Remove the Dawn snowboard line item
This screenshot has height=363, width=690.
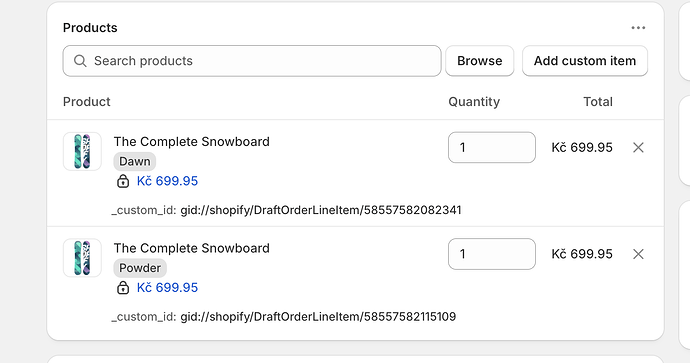pos(638,147)
